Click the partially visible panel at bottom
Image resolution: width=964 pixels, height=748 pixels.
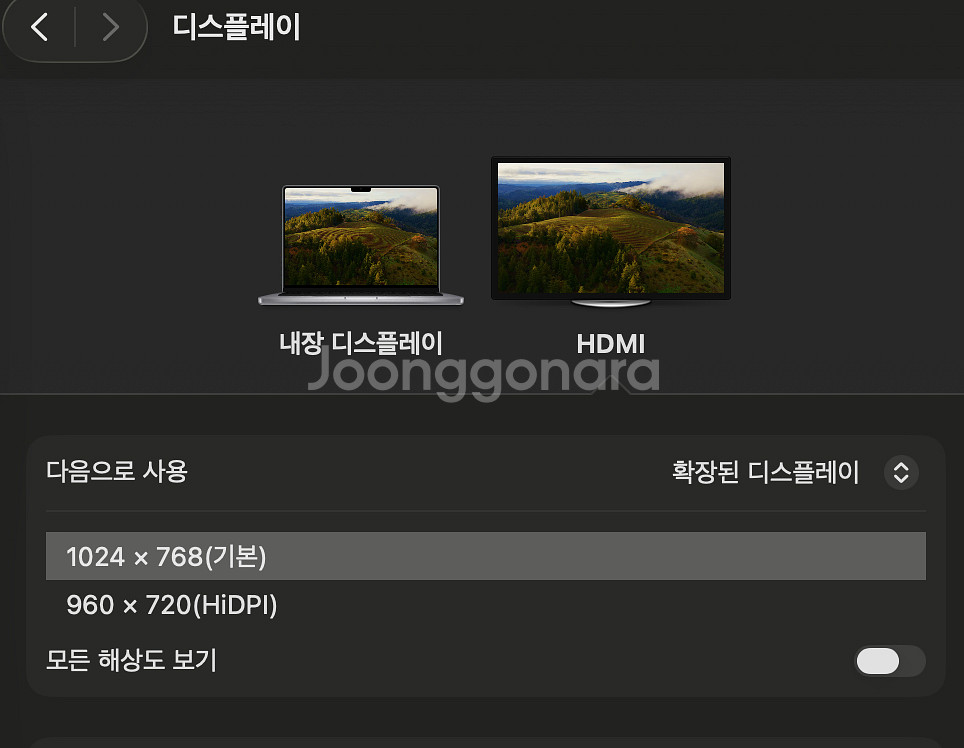click(x=486, y=742)
